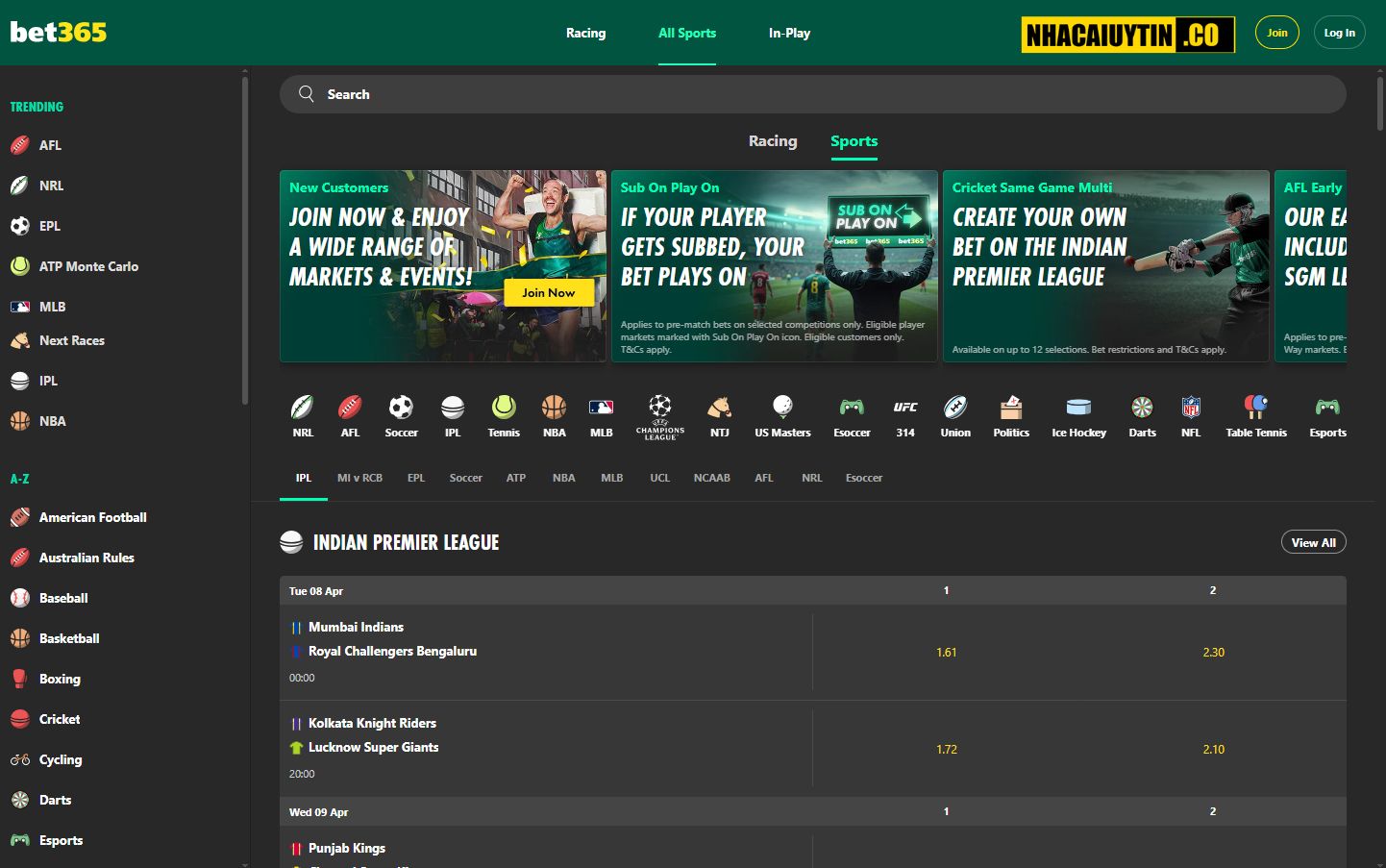Screen dimensions: 1386x868
Task: Bet on Lucknow Super Giants at 2.10
Action: [1213, 749]
